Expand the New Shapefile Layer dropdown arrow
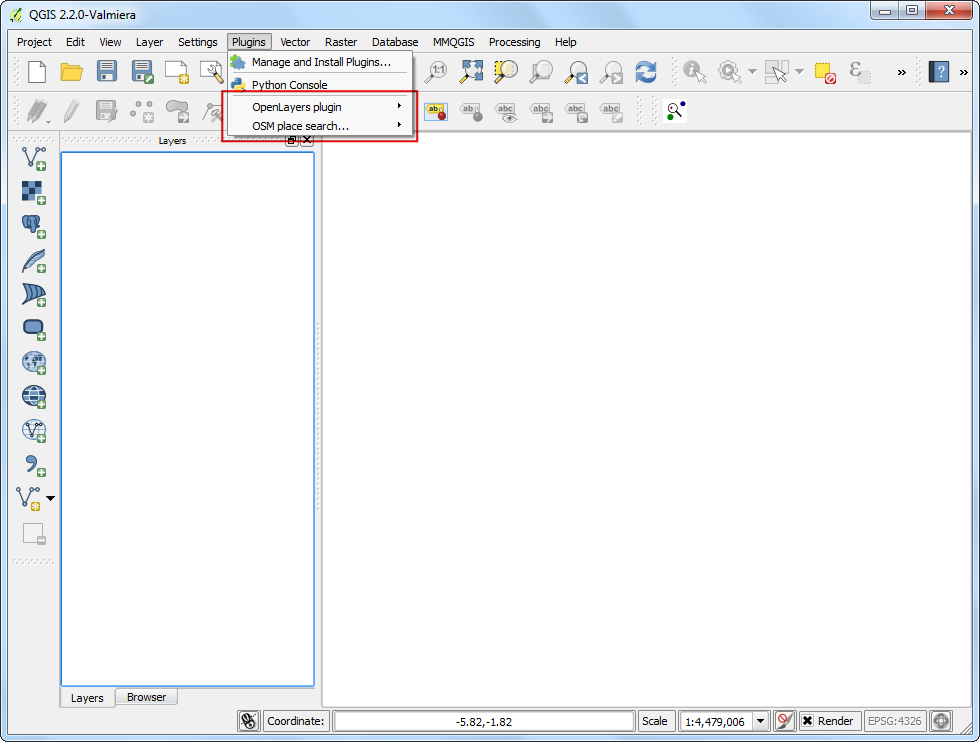Viewport: 980px width, 742px height. (51, 498)
